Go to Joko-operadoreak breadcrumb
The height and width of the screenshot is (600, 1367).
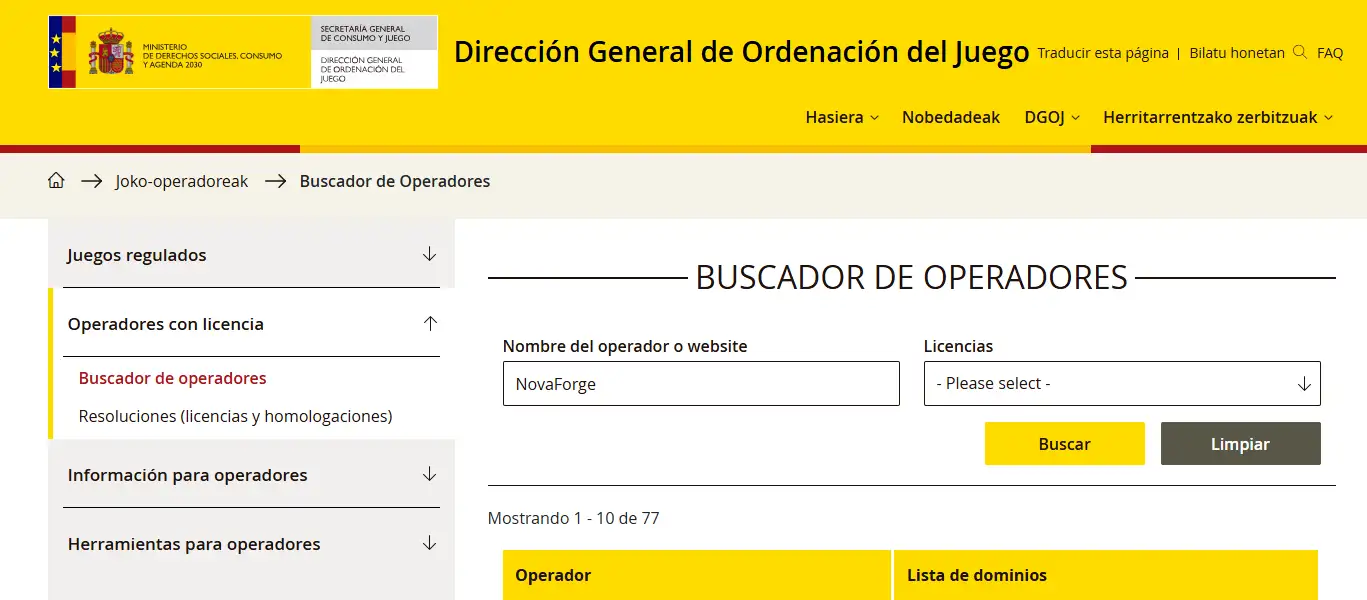(x=182, y=181)
